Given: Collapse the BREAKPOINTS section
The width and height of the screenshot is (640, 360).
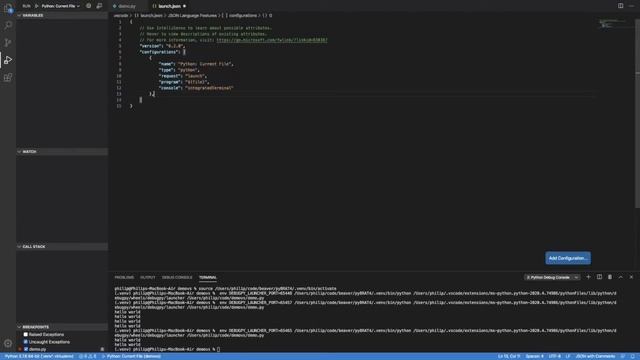Looking at the screenshot, I should 62,327.
